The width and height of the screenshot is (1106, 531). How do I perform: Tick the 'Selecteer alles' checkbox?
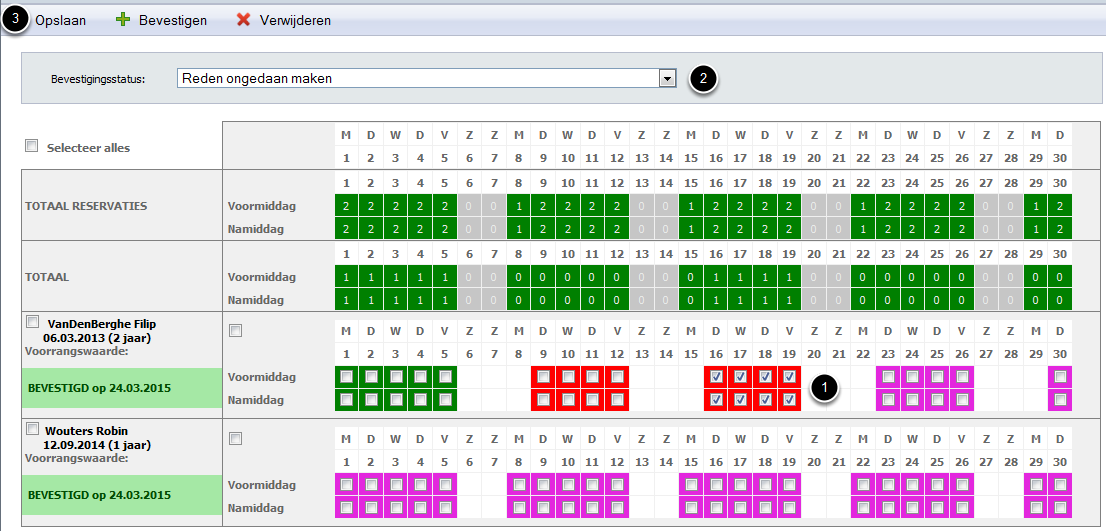tap(32, 146)
